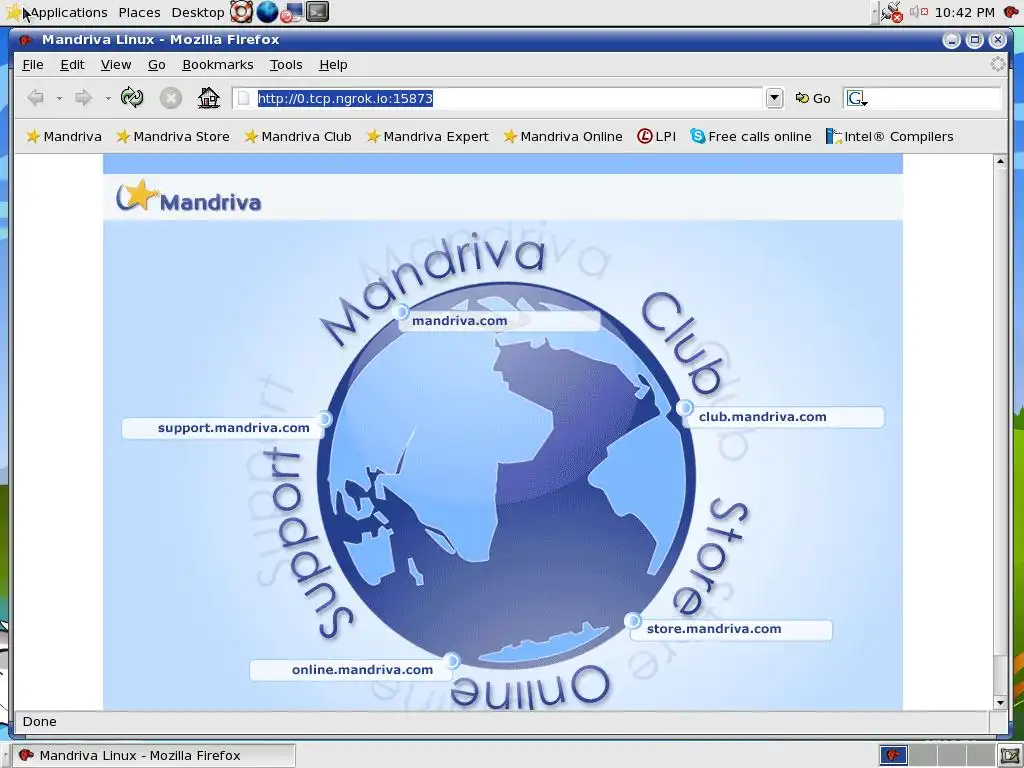Open the Back button history dropdown arrow
This screenshot has height=768, width=1024.
pyautogui.click(x=59, y=99)
